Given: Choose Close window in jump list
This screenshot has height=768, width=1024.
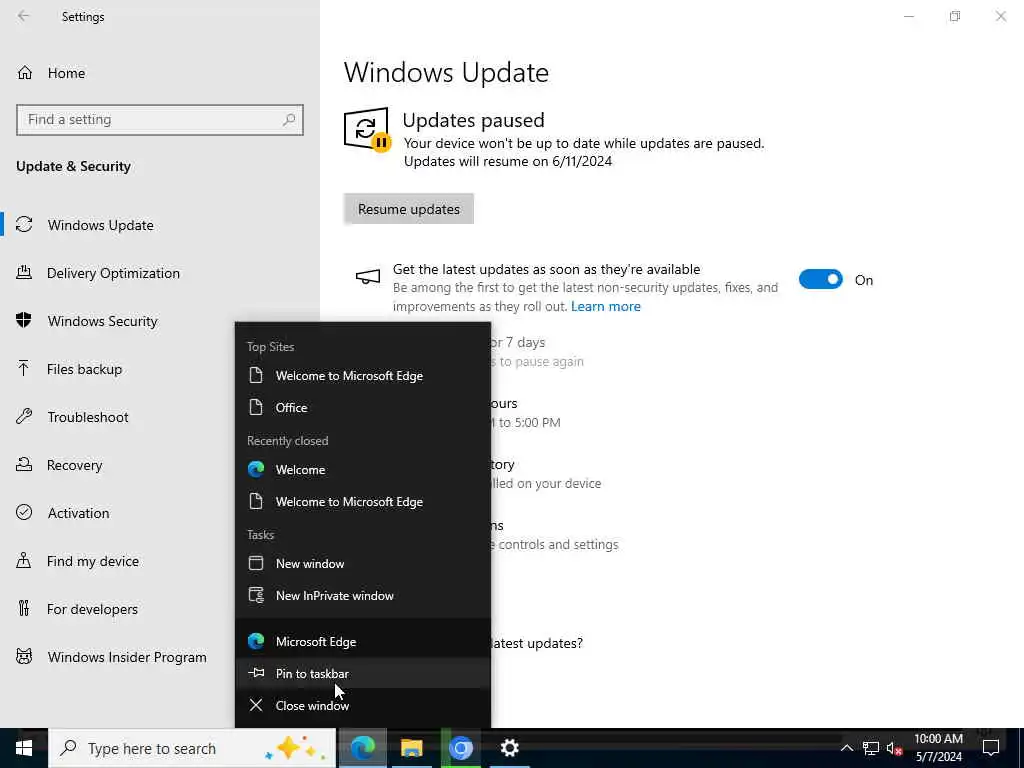Looking at the screenshot, I should pos(362,705).
